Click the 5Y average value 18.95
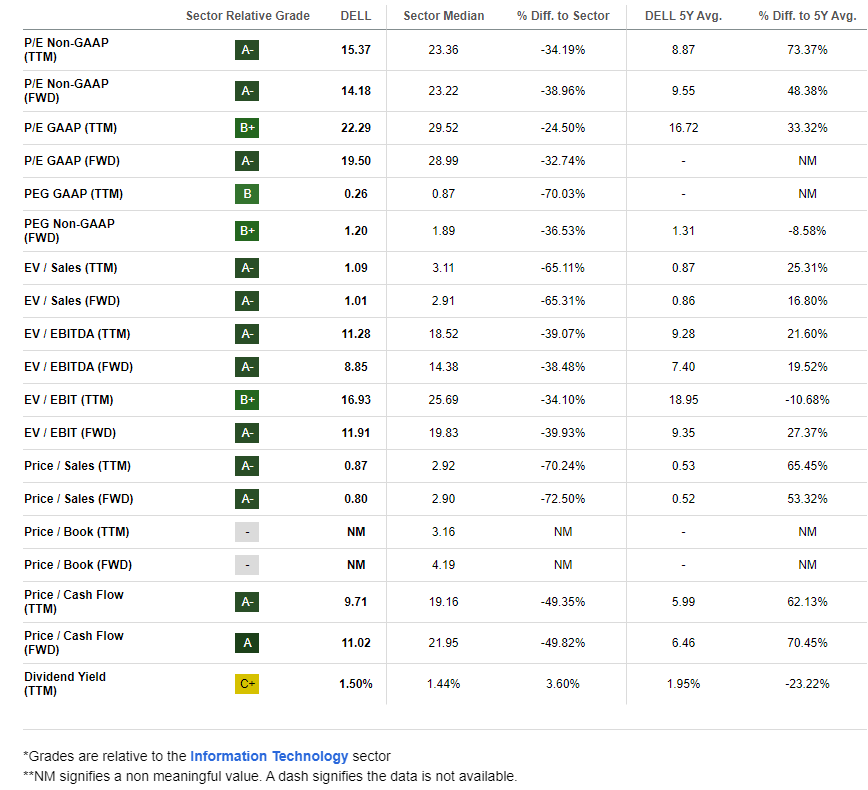868x790 pixels. [683, 400]
